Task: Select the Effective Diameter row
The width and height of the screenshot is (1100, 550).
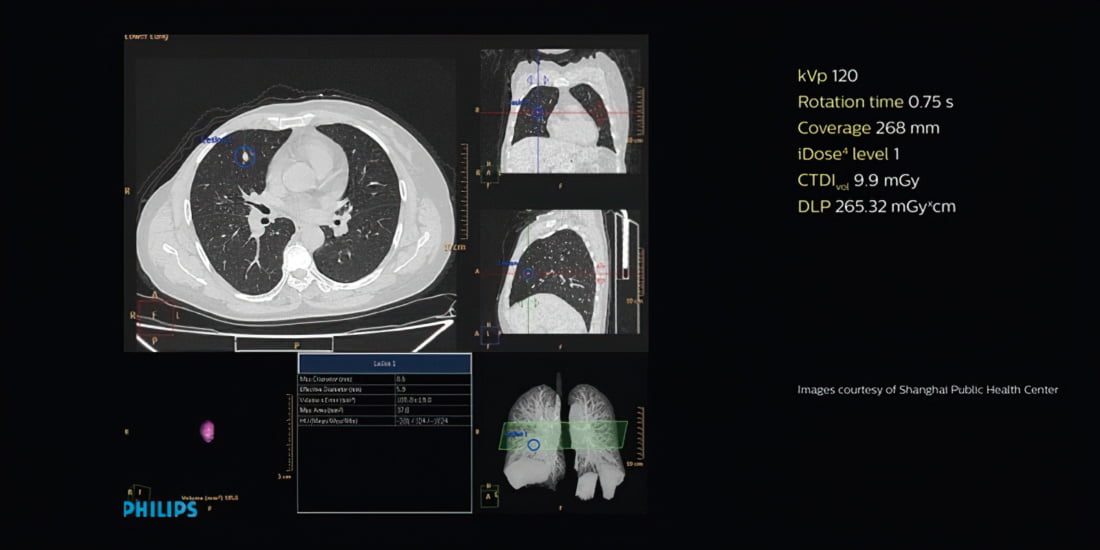Action: (x=384, y=390)
